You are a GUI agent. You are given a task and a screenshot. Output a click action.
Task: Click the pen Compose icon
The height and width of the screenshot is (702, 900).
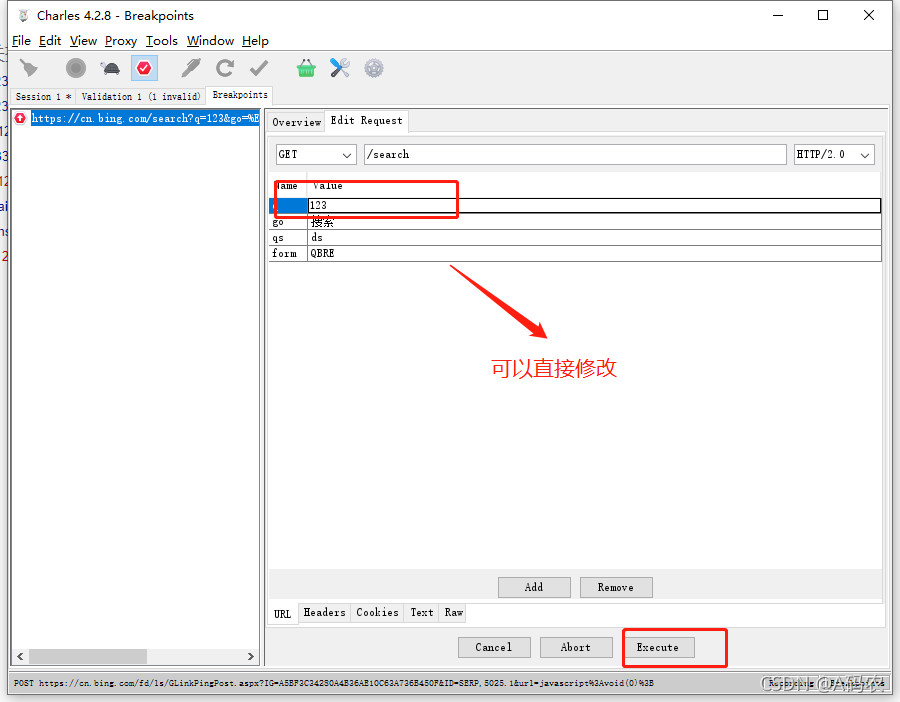pyautogui.click(x=191, y=68)
